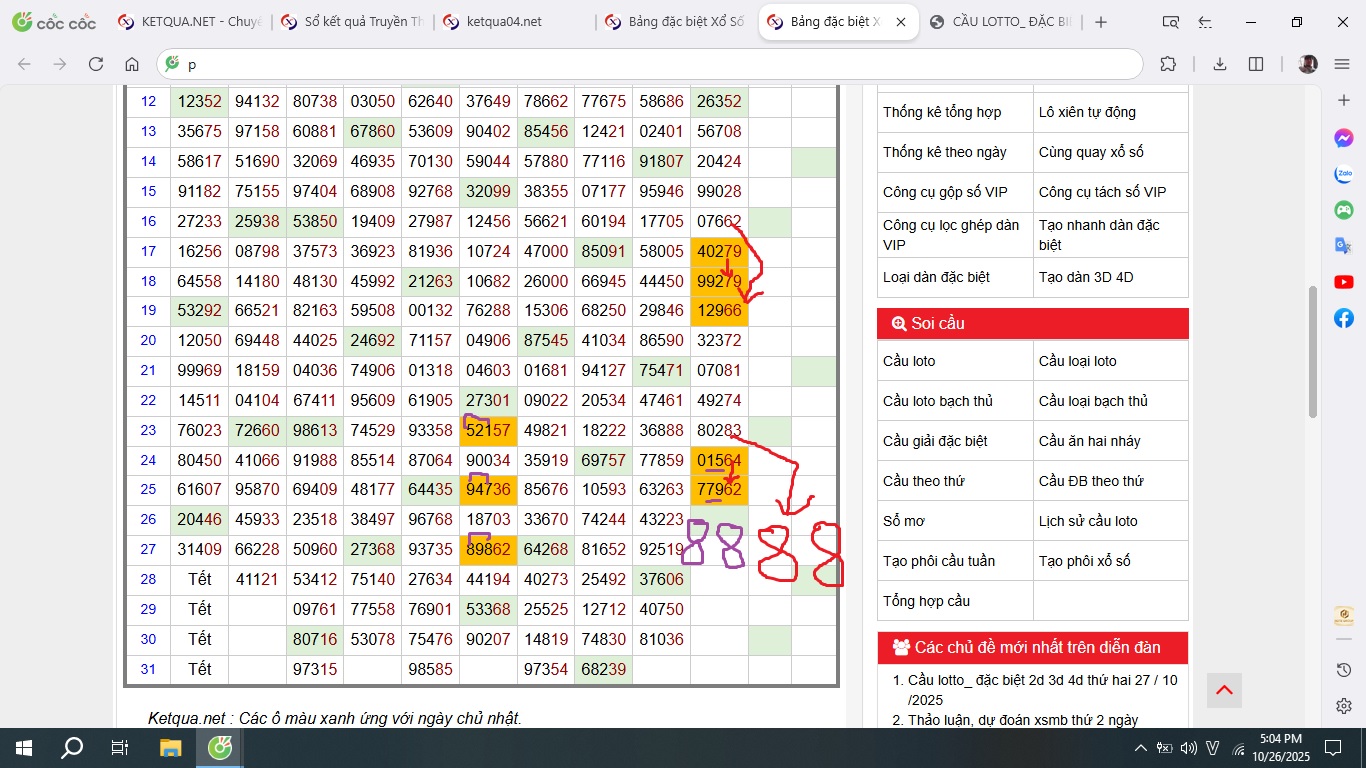Launch the green gamepad sidebar icon
This screenshot has width=1366, height=768.
(x=1343, y=210)
